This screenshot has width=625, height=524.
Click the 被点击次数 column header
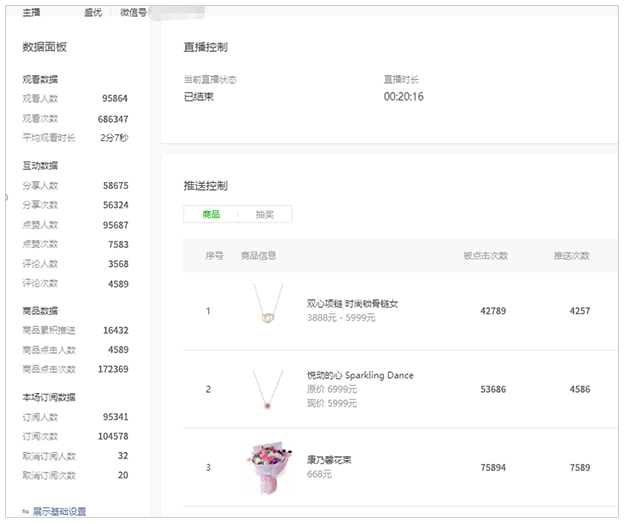pyautogui.click(x=485, y=256)
